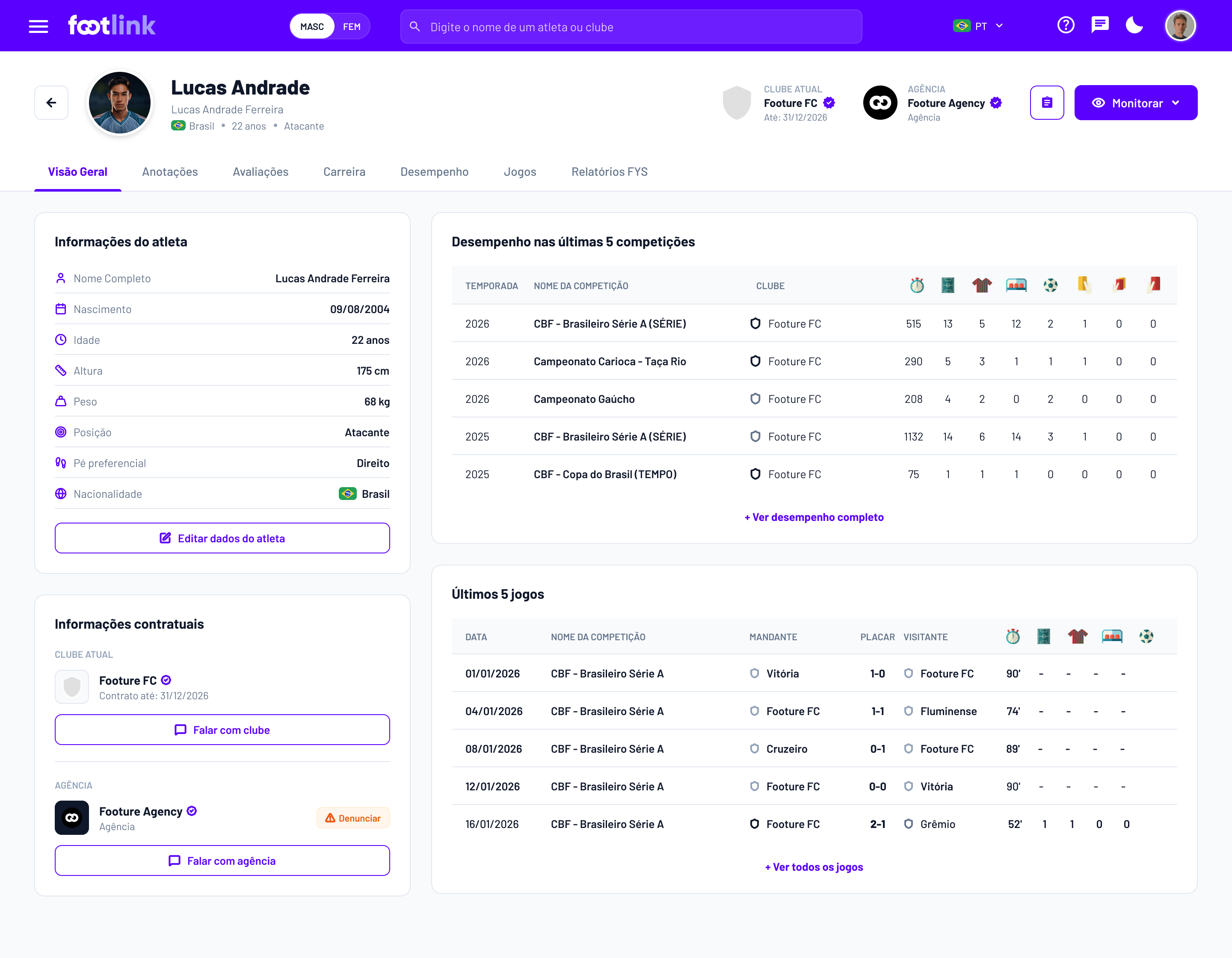The image size is (1232, 958).
Task: Select the Visão Geral tab
Action: (x=78, y=172)
